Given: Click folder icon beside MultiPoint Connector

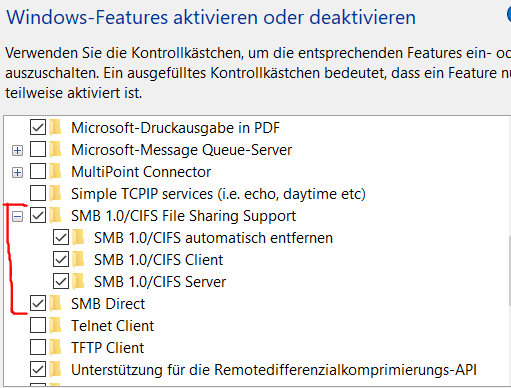Looking at the screenshot, I should pos(55,171).
